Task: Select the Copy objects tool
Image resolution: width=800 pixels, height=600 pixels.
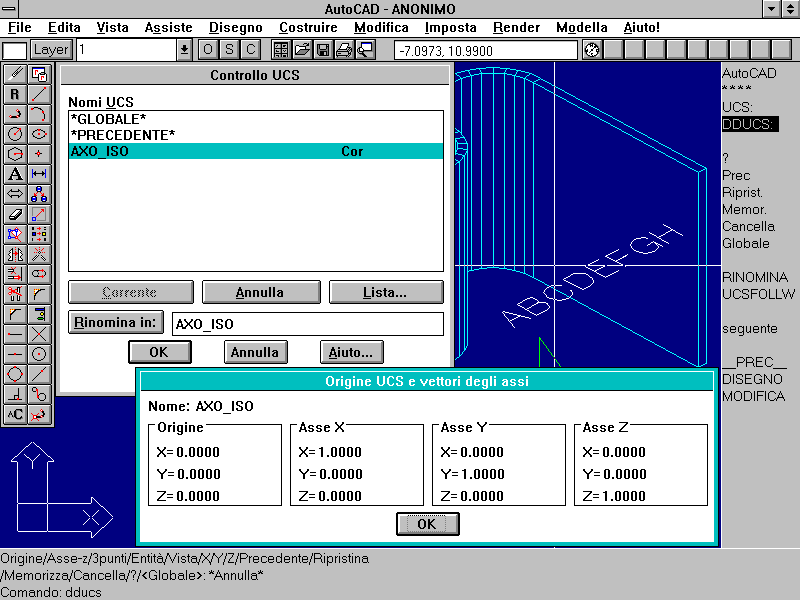Action: 39,194
